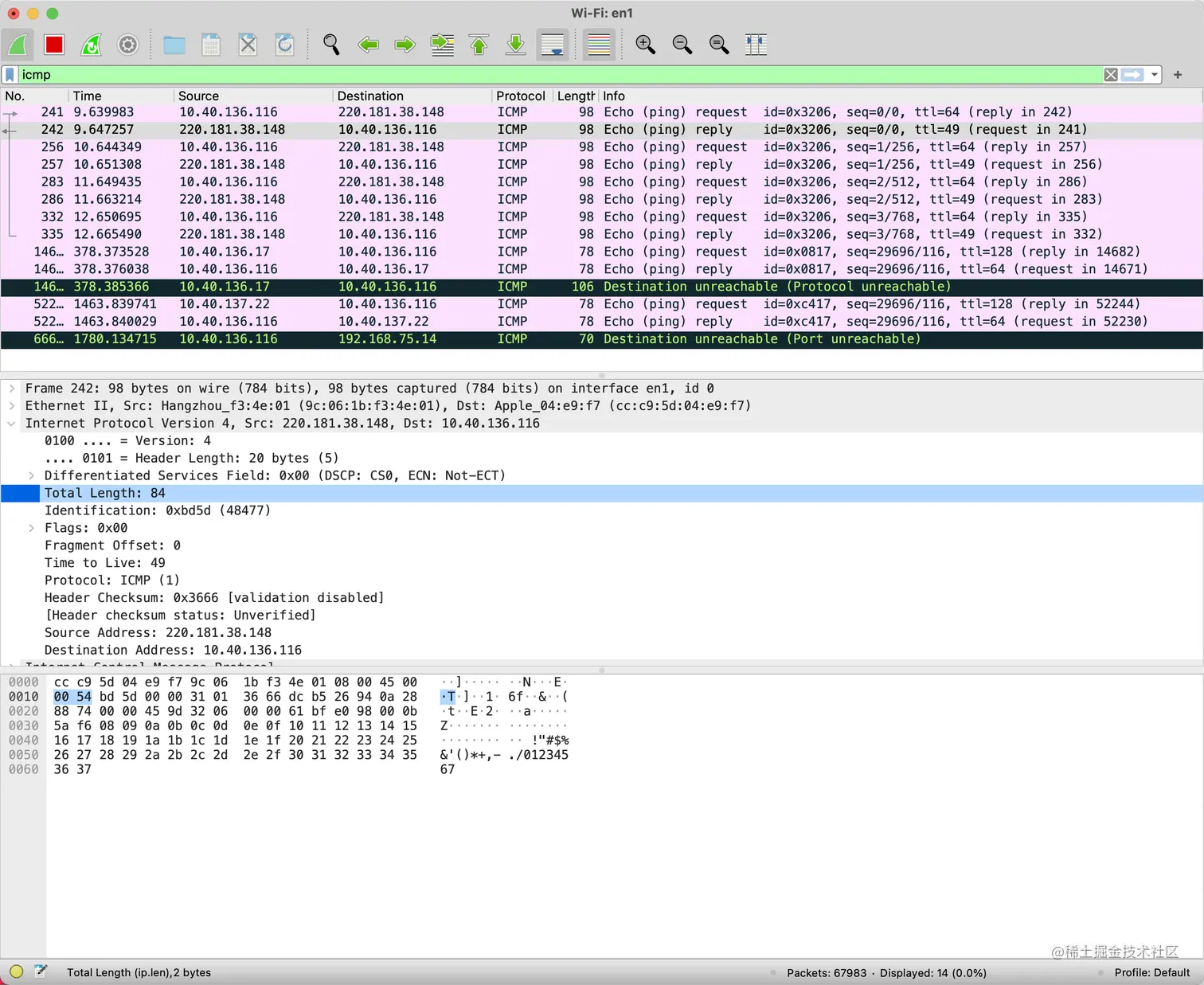Toggle packet list colorization
This screenshot has height=985, width=1204.
point(599,45)
